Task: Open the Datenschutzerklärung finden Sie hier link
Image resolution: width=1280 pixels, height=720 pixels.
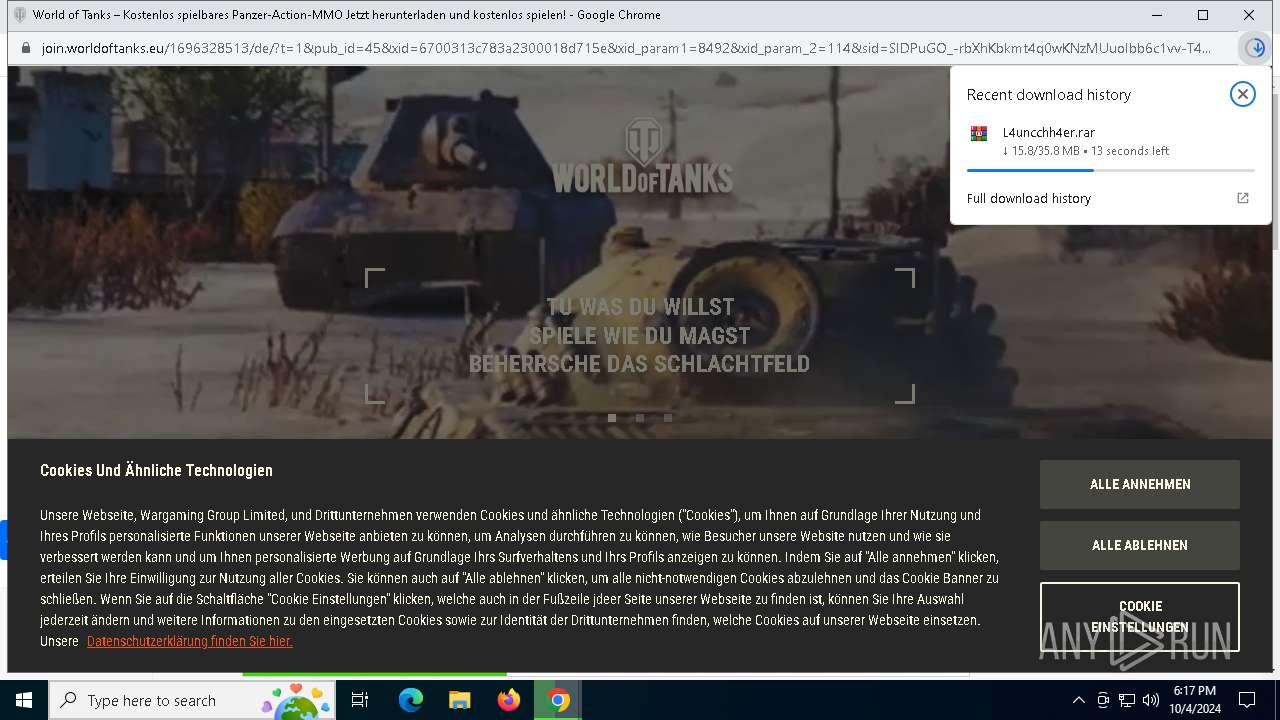Action: 189,641
